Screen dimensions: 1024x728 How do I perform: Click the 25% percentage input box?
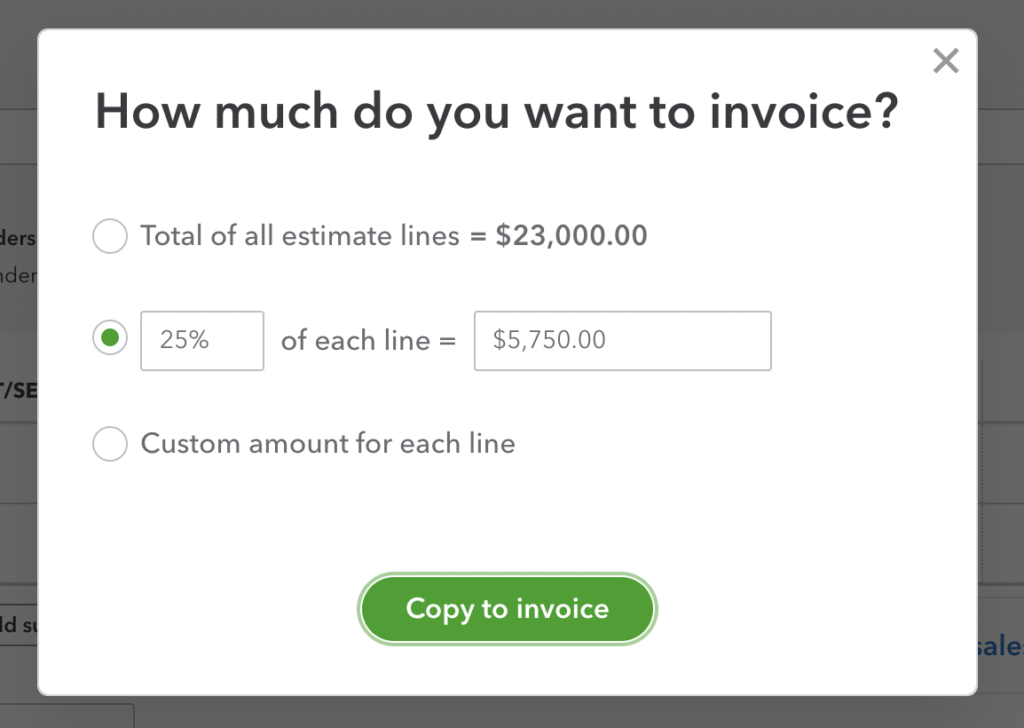202,341
